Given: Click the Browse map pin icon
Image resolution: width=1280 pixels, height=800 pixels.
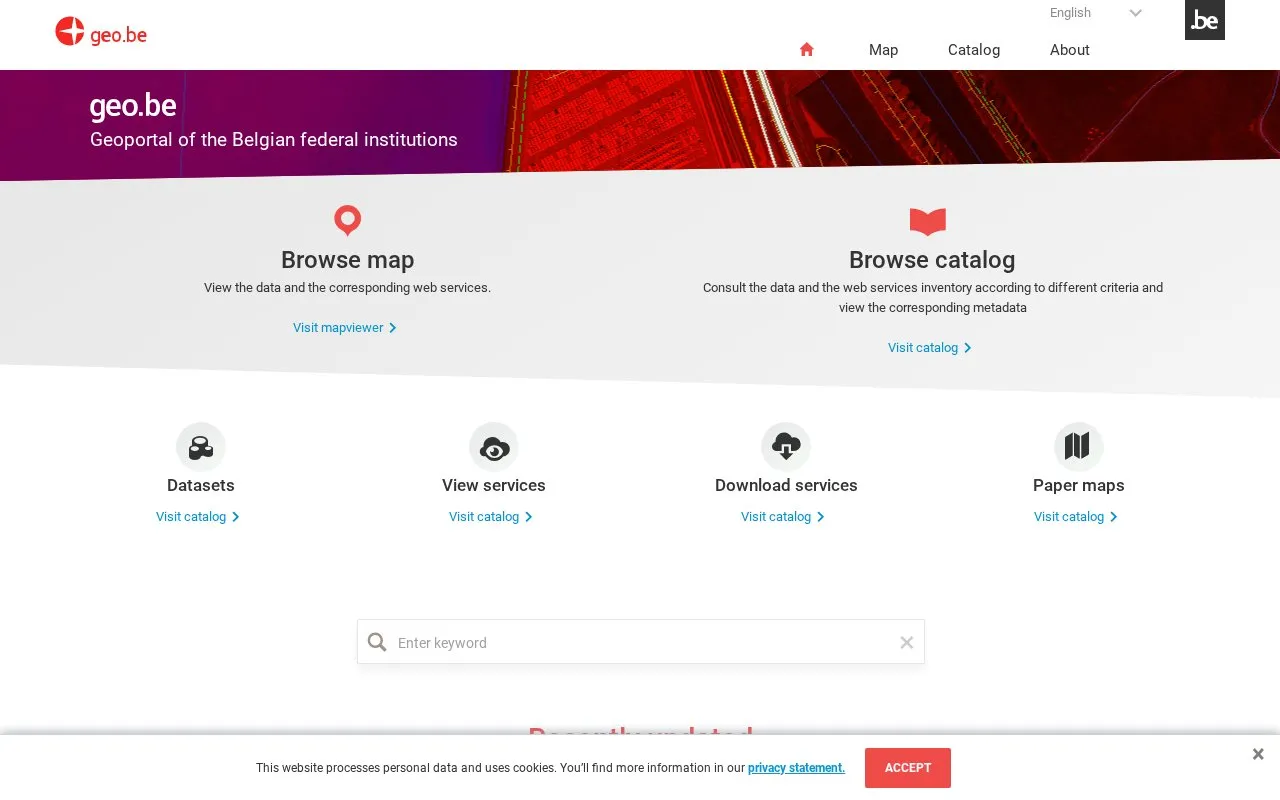Looking at the screenshot, I should click(x=347, y=220).
